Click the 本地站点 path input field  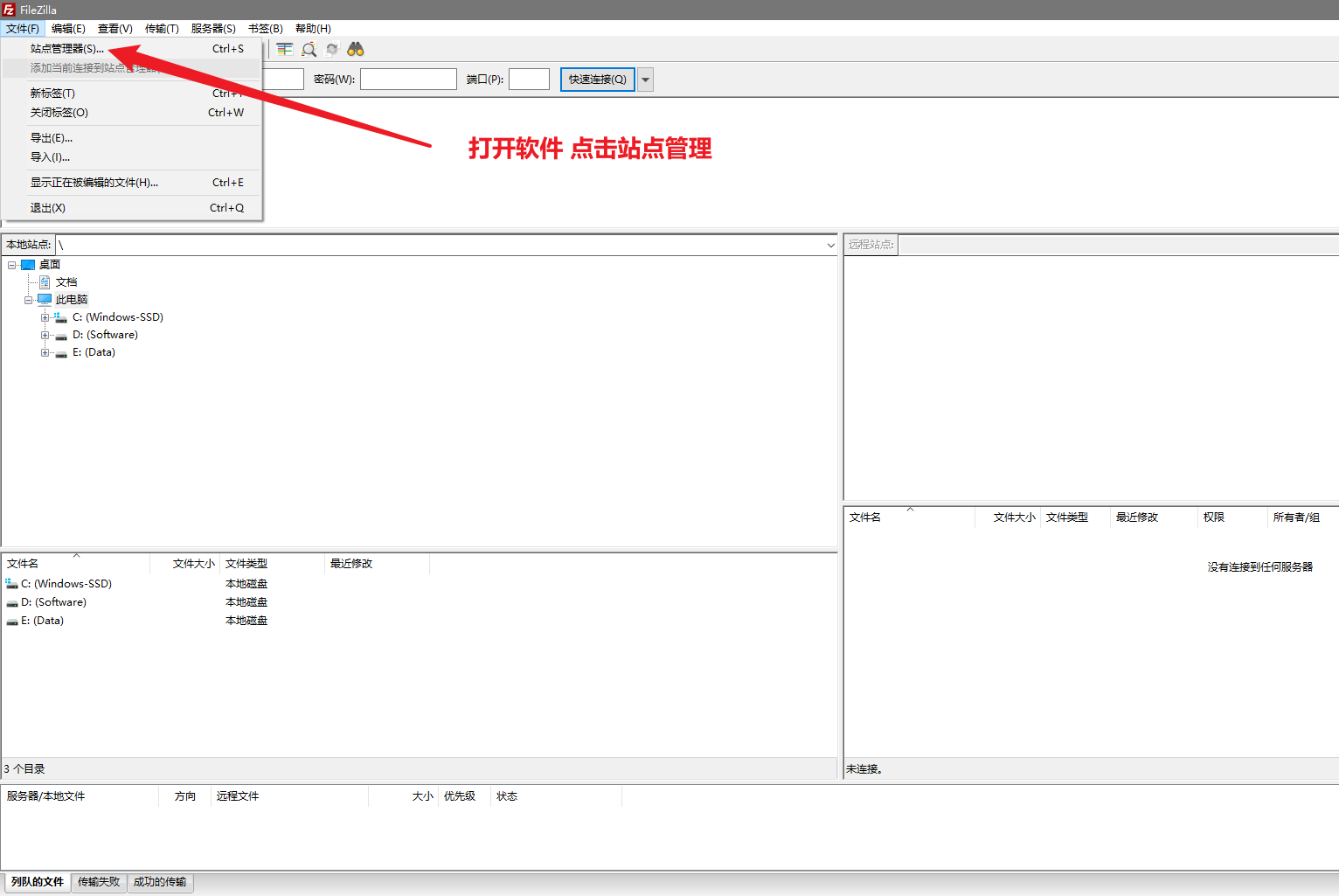click(440, 245)
